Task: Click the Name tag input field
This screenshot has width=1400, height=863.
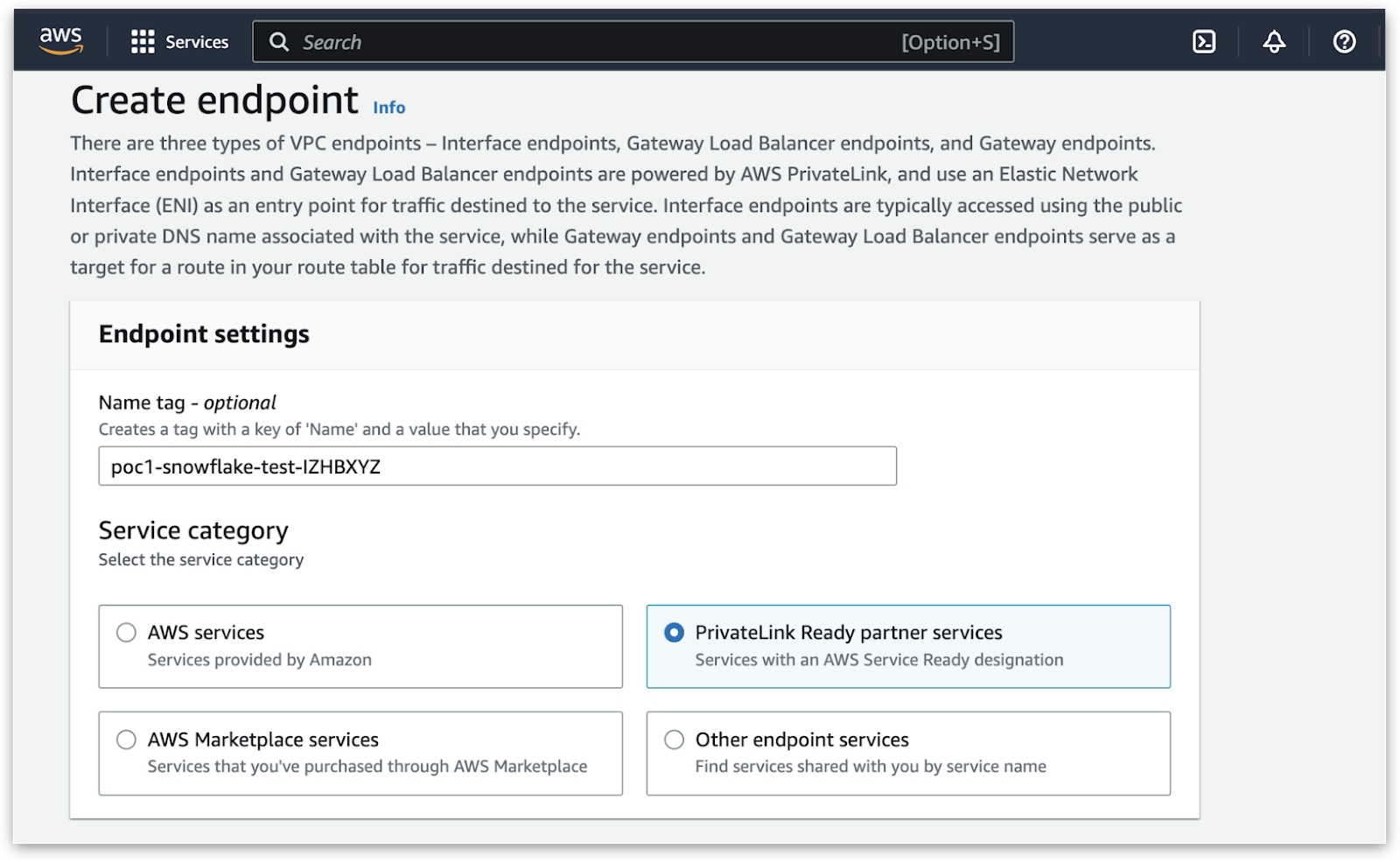Action: pyautogui.click(x=497, y=467)
